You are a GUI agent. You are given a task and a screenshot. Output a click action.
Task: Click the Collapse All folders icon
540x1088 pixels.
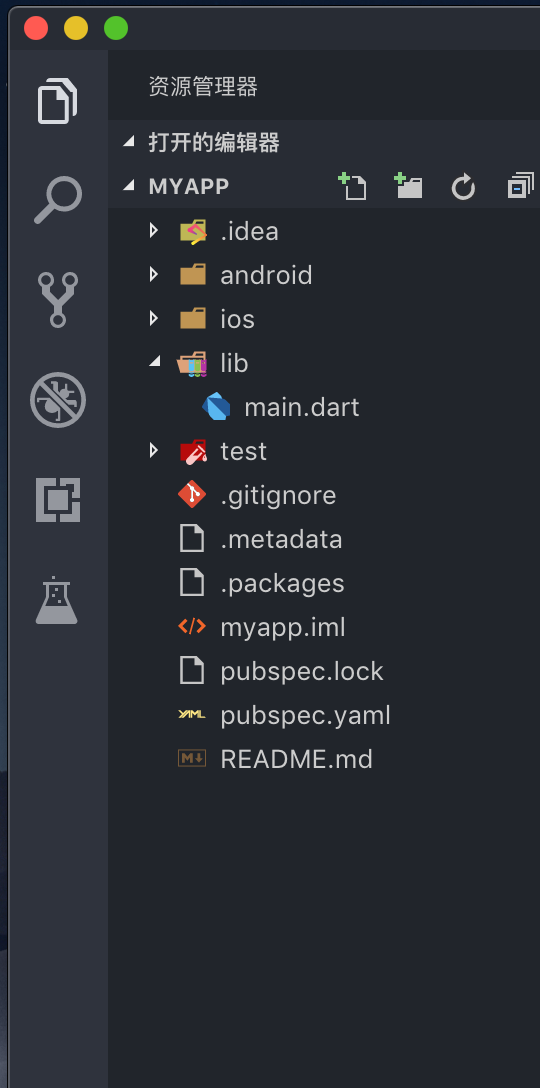click(521, 185)
